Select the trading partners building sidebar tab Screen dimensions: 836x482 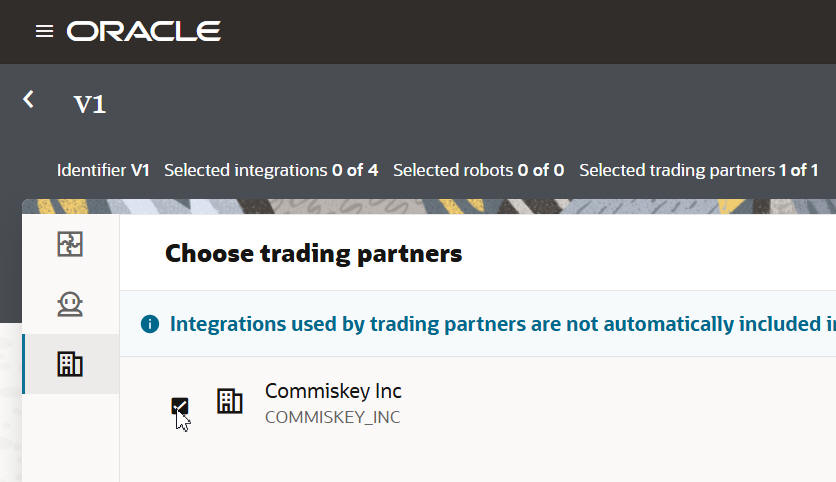[70, 364]
